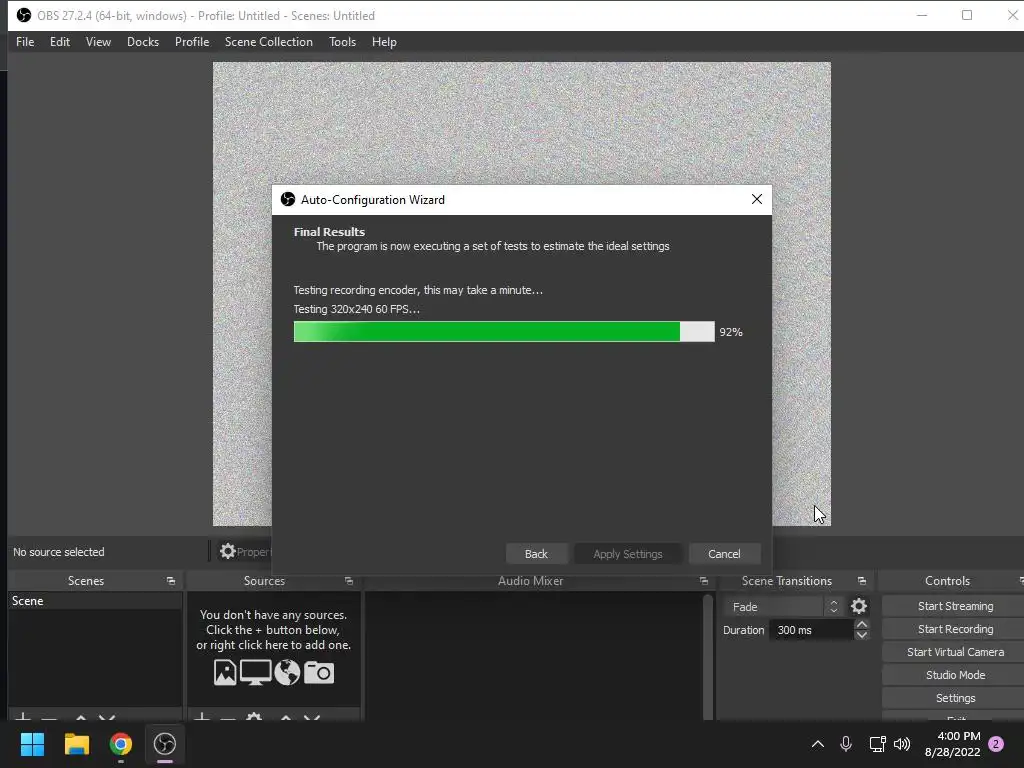Click the green encoder test progress bar
Image resolution: width=1024 pixels, height=768 pixels.
click(504, 332)
